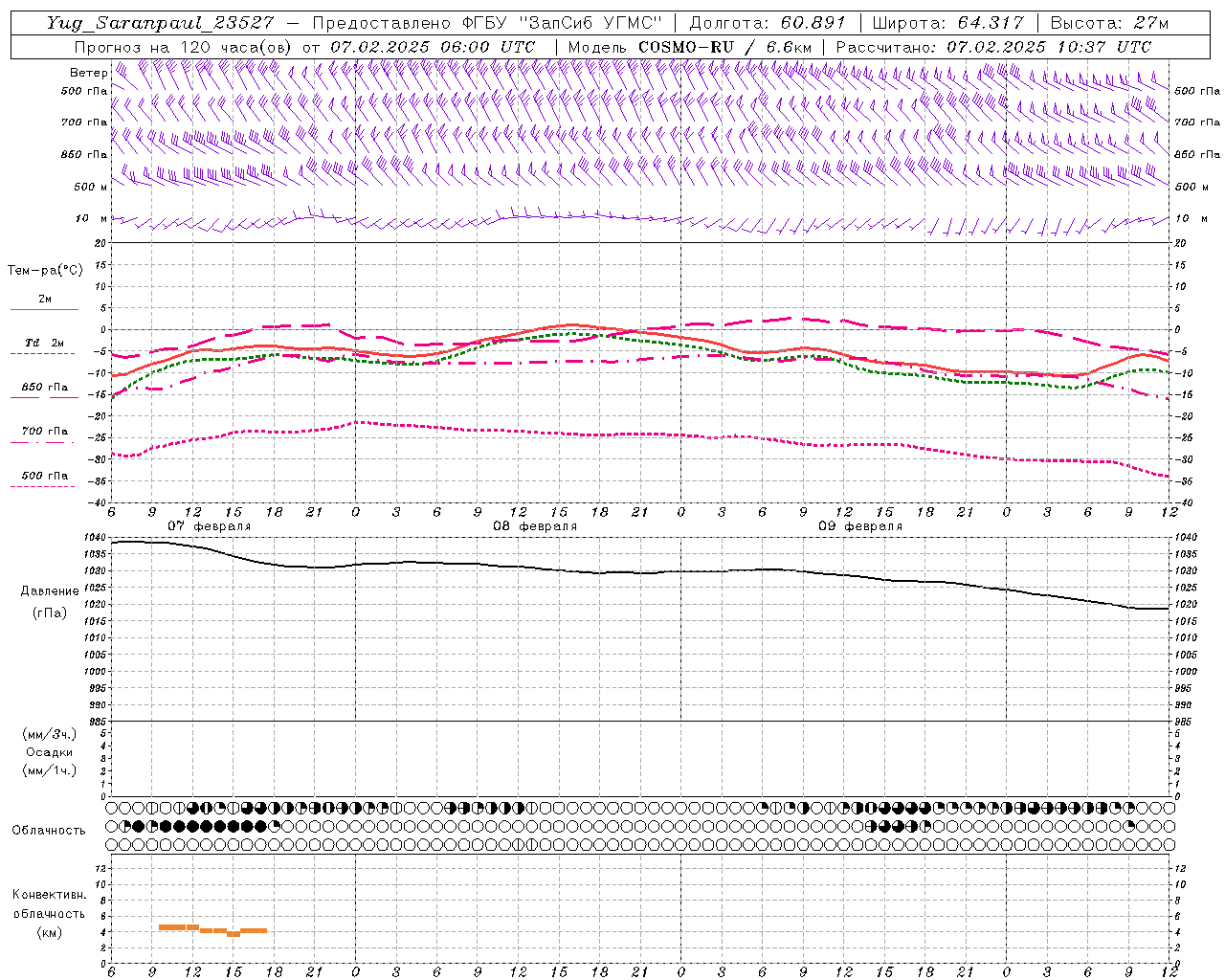
Task: Click the 850 гПа temperature legend entry
Action: 44,388
